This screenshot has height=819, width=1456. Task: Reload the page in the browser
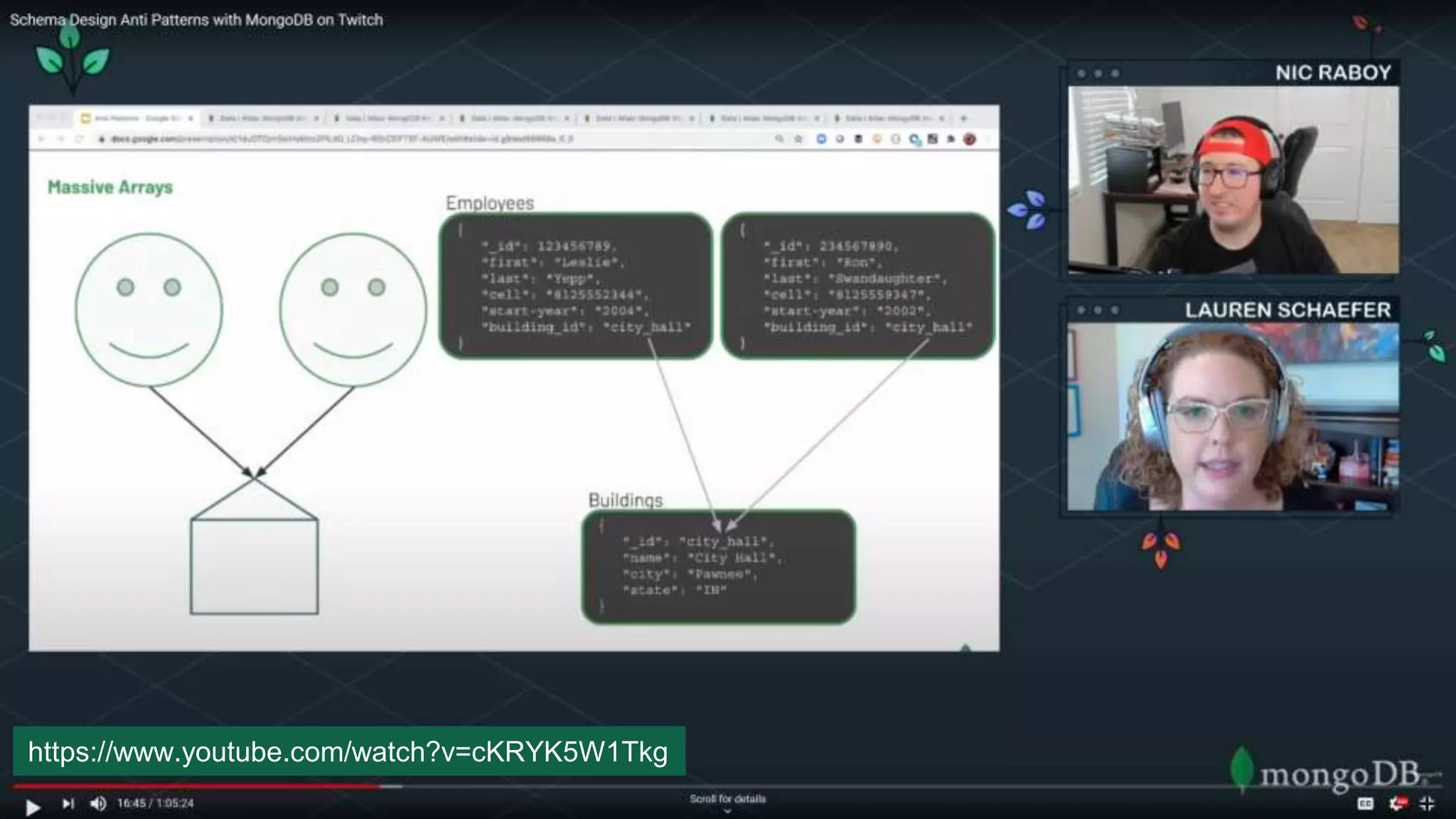point(80,139)
